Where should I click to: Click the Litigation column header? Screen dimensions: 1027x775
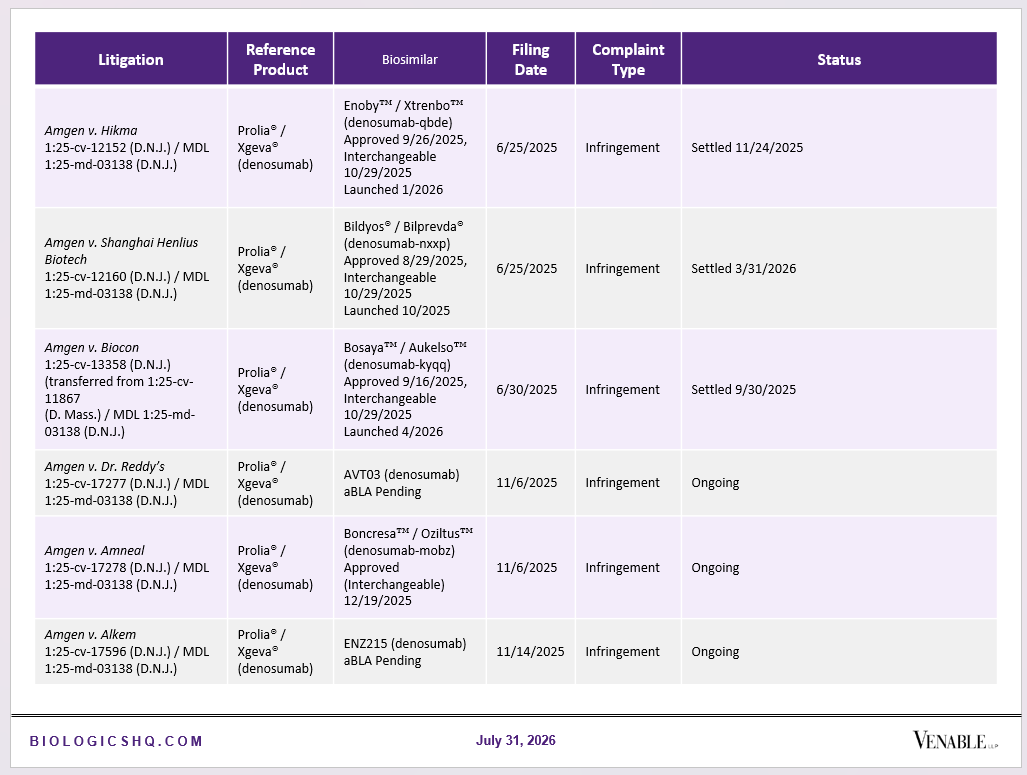tap(131, 59)
